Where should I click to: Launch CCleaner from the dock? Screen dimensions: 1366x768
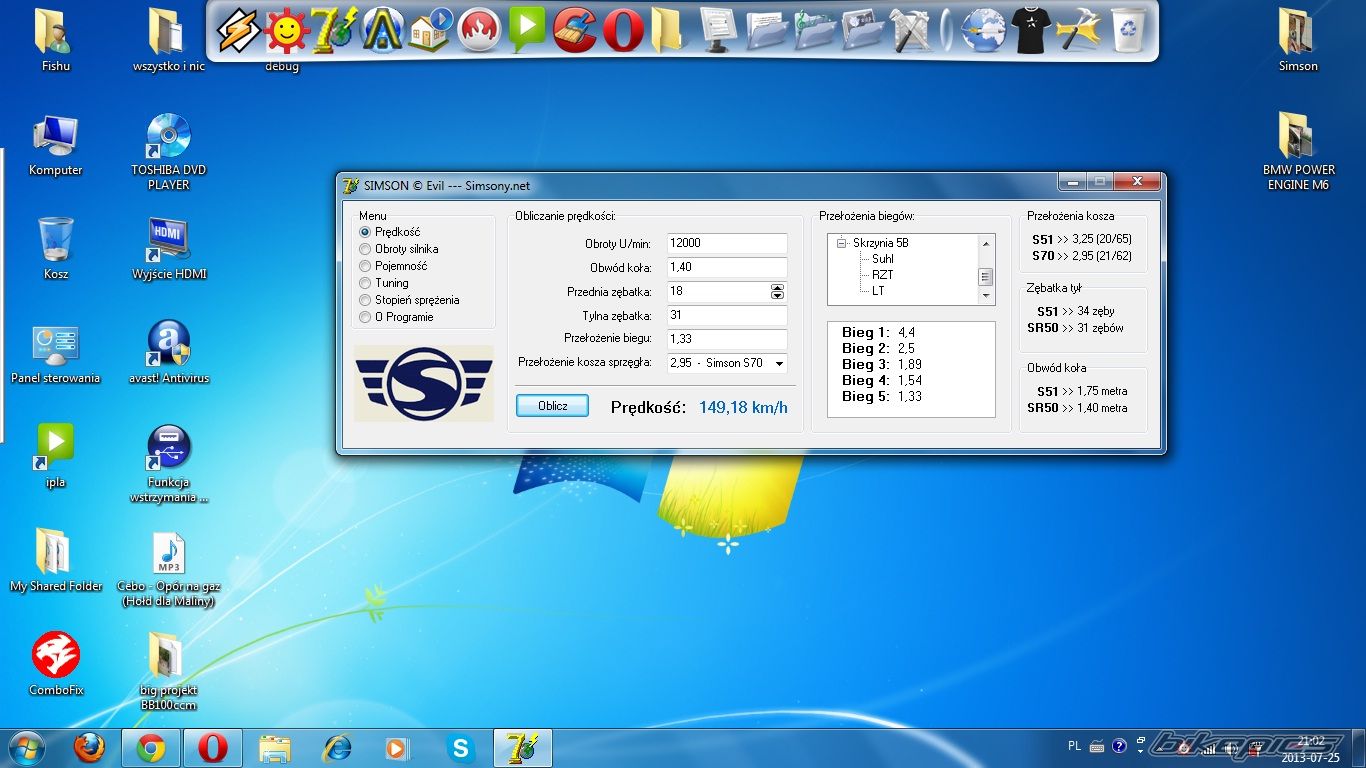coord(575,30)
